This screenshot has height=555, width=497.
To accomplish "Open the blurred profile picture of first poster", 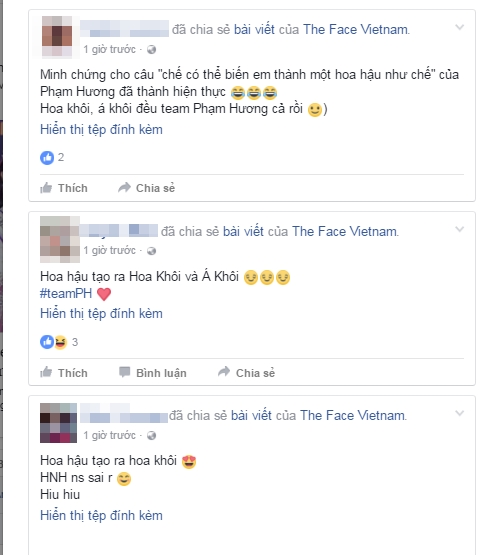I will [57, 36].
